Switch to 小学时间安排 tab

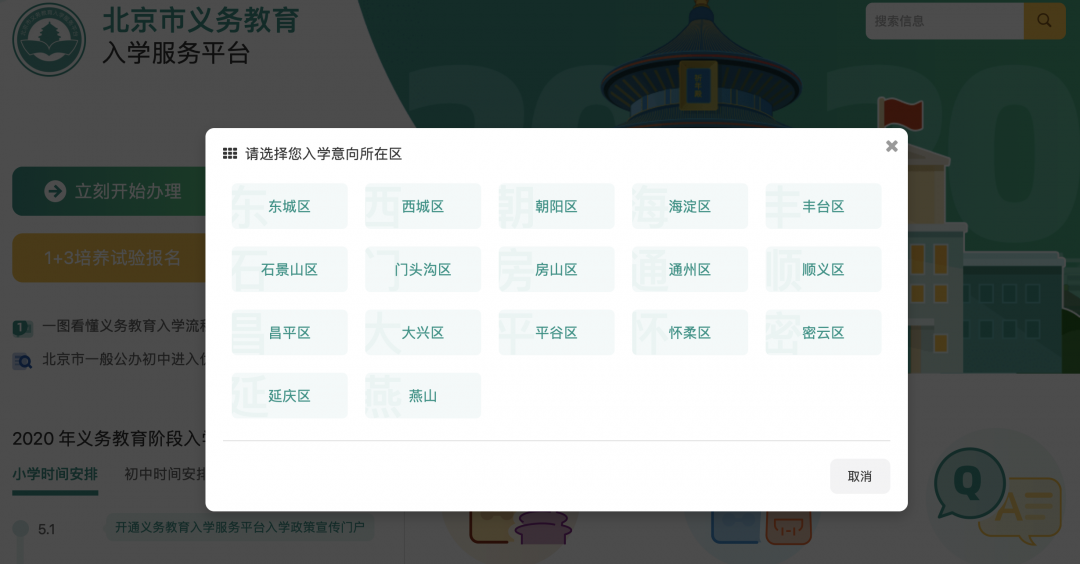point(55,474)
